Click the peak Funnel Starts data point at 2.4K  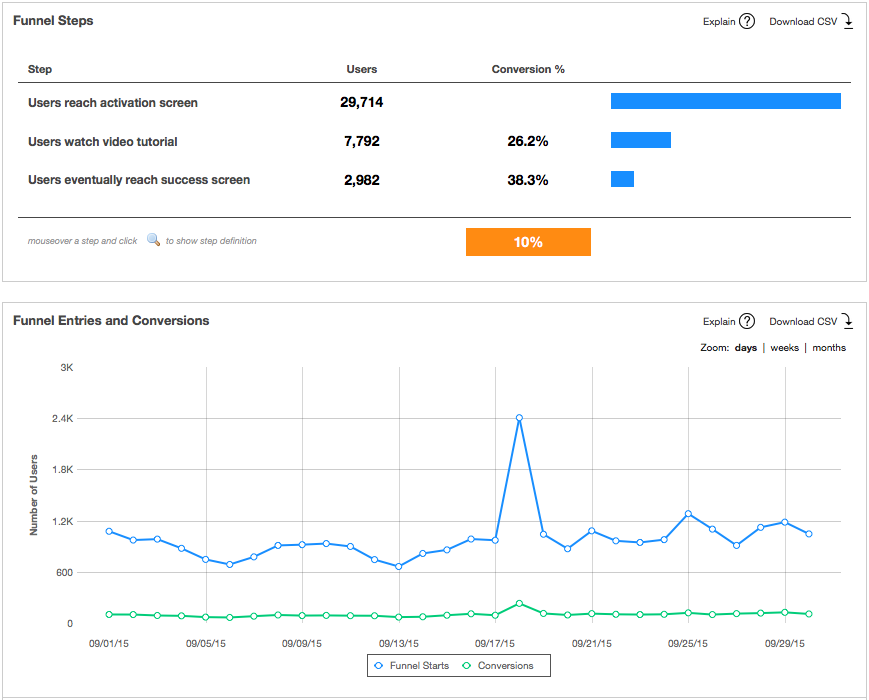pos(519,418)
